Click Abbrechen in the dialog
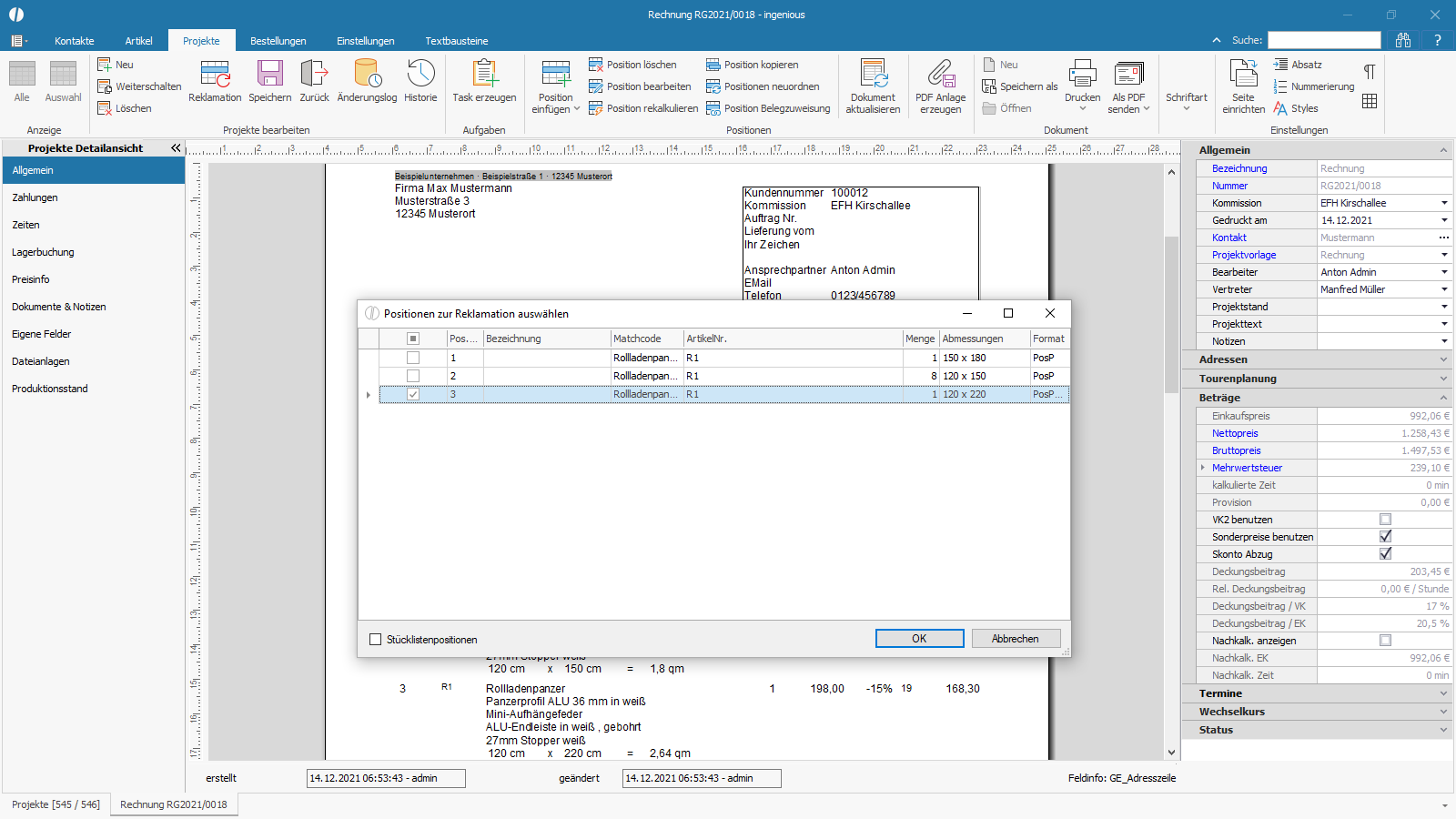This screenshot has height=819, width=1456. 1016,639
